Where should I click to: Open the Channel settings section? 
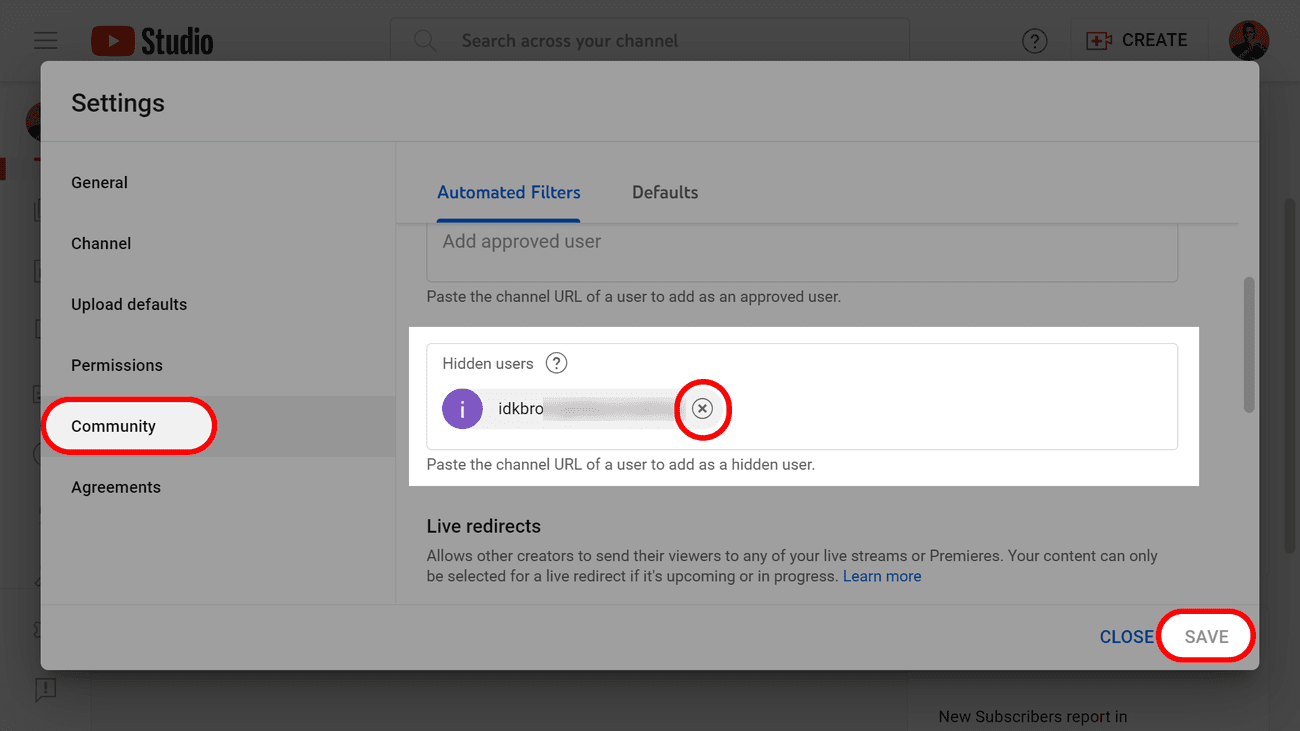[101, 244]
